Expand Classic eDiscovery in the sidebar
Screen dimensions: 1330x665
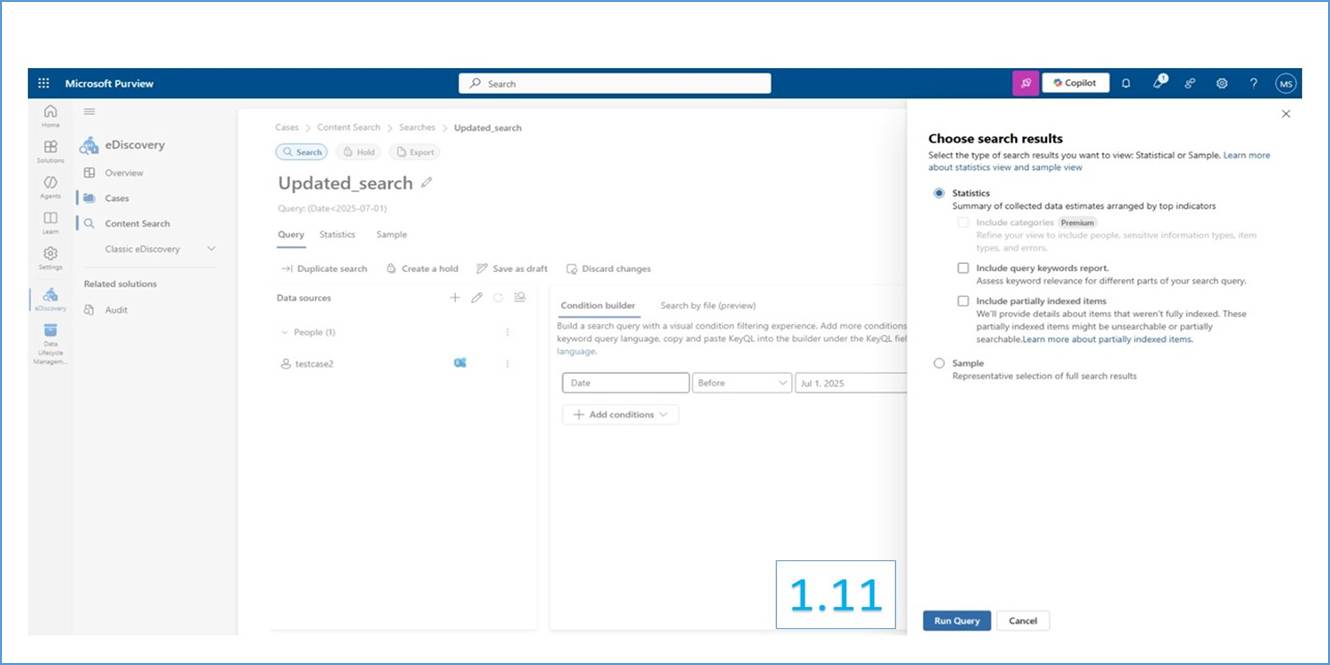pos(211,249)
